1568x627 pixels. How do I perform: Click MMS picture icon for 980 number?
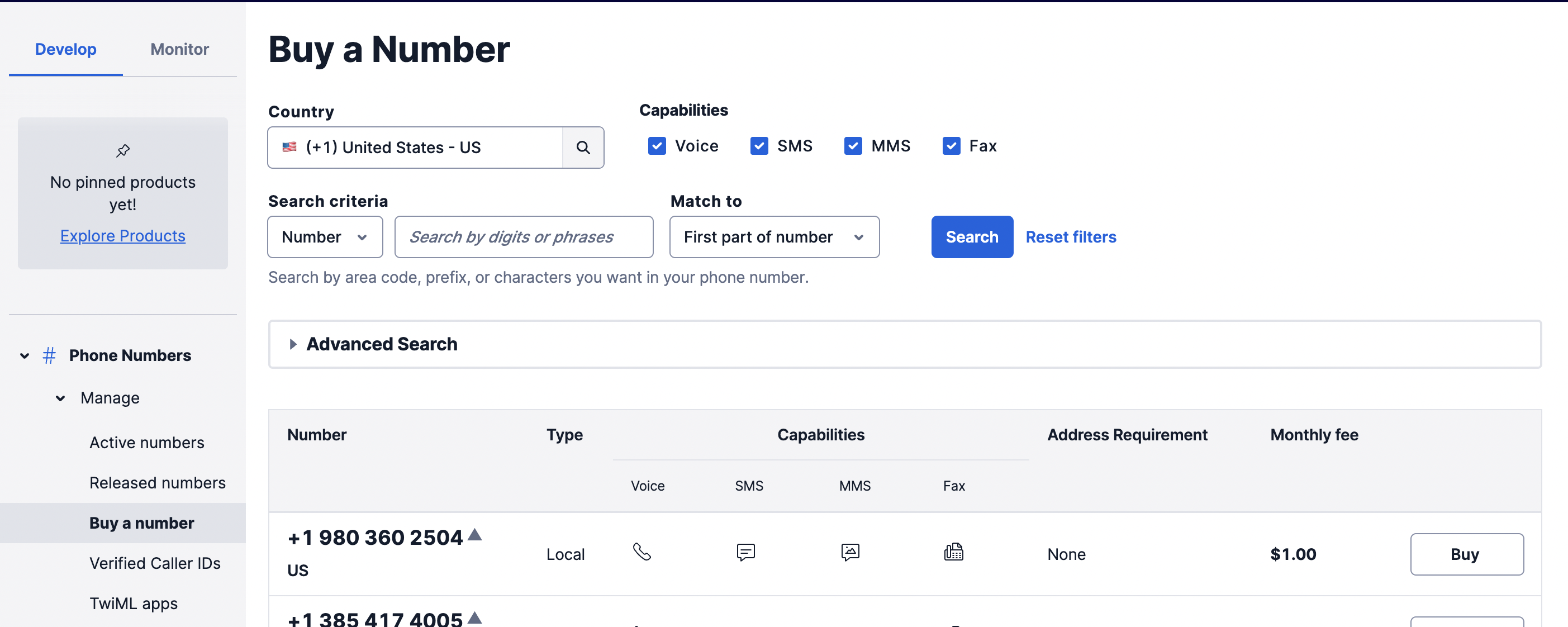pos(850,552)
